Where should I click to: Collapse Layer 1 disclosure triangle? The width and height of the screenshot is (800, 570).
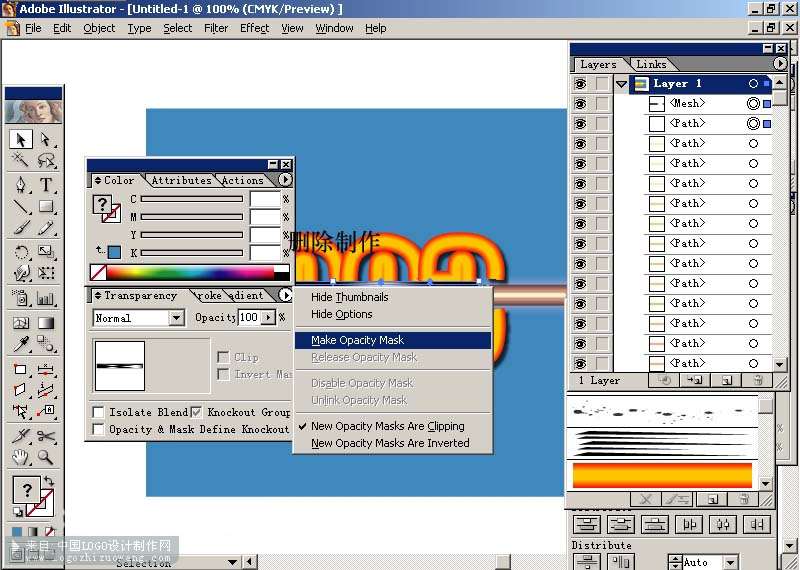pyautogui.click(x=621, y=84)
